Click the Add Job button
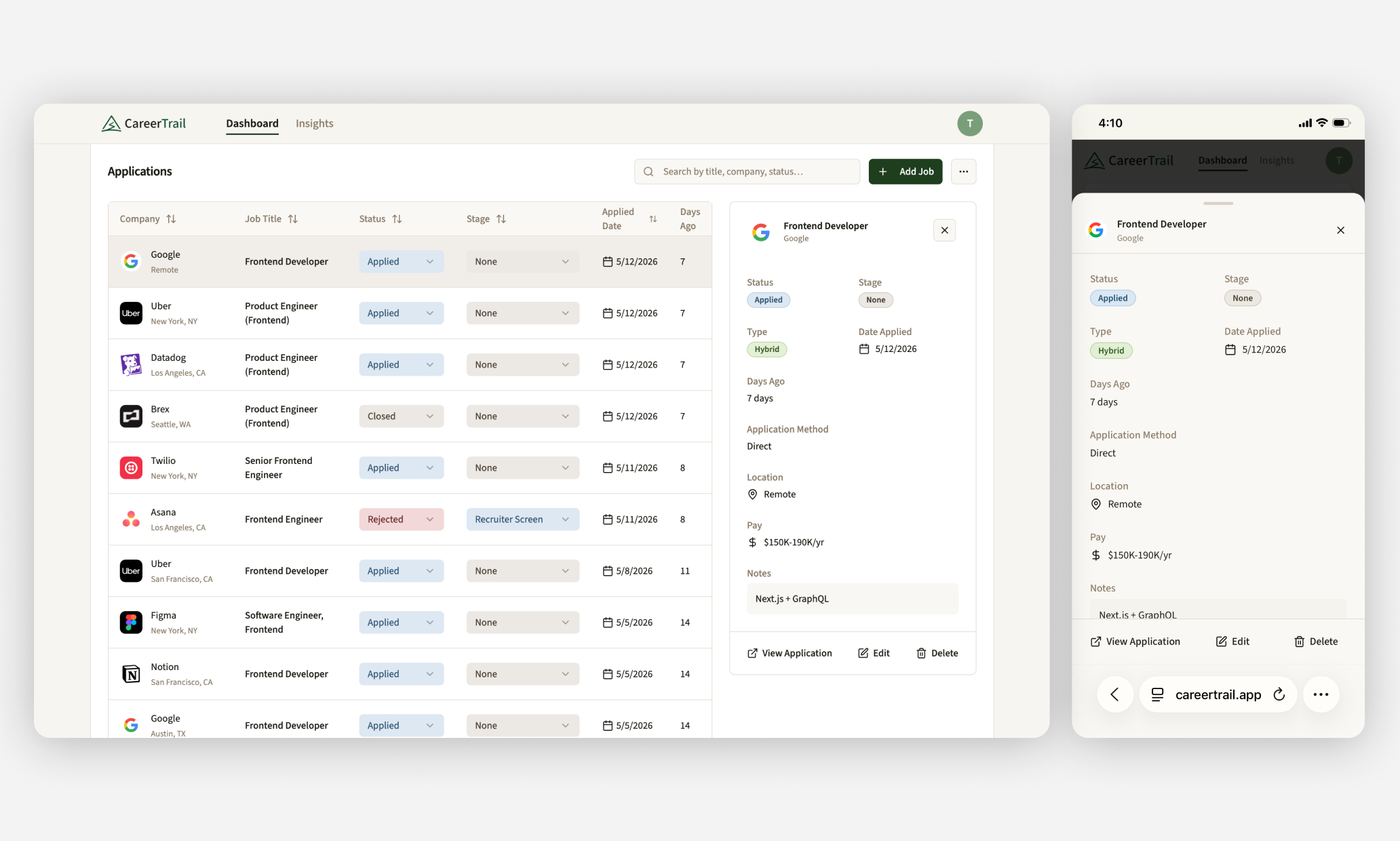 905,172
